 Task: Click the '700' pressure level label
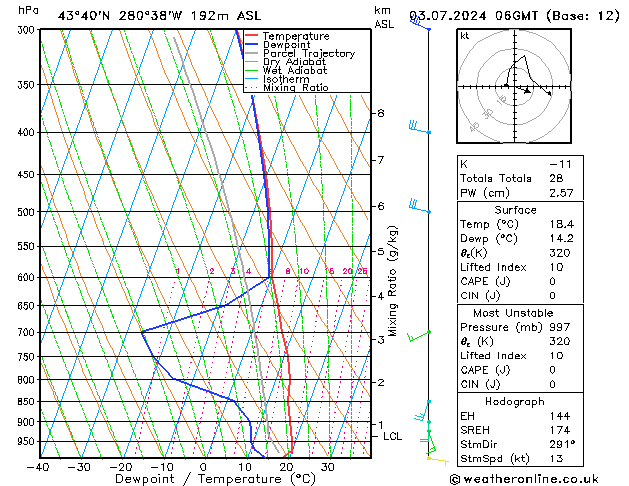point(27,332)
